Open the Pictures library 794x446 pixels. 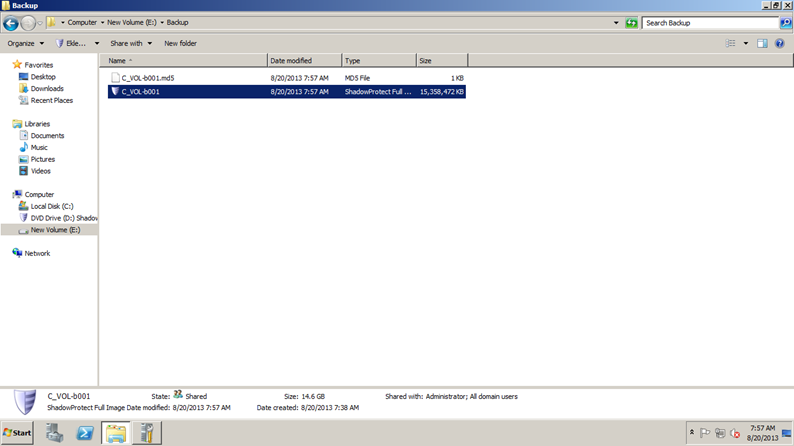click(x=43, y=159)
